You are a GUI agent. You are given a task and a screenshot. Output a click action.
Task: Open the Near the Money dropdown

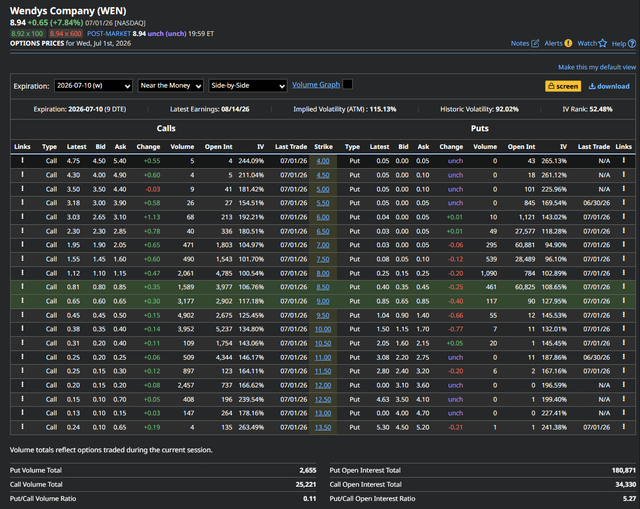coord(171,86)
